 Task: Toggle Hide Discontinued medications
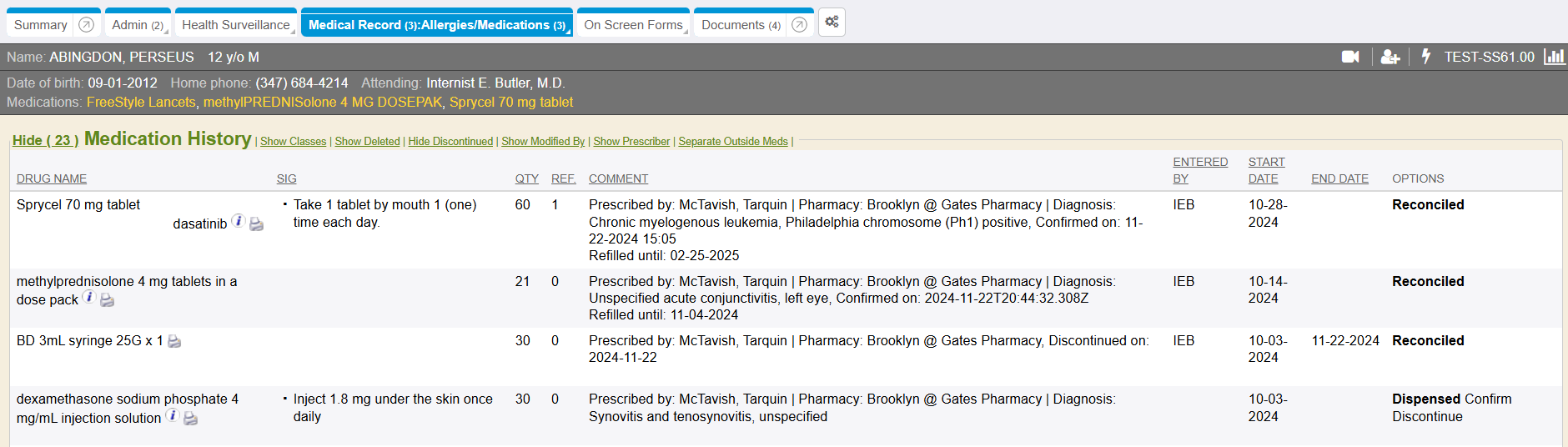450,142
